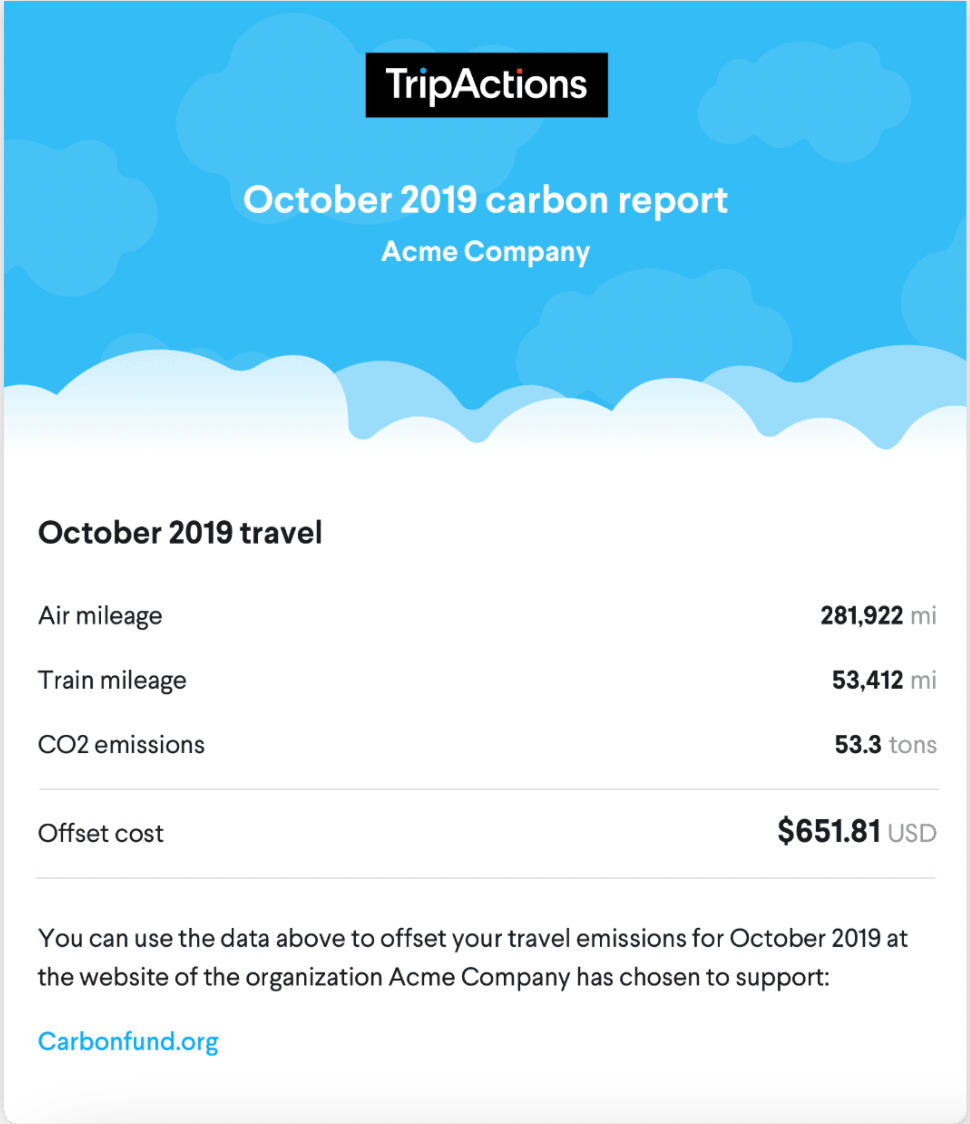Image resolution: width=970 pixels, height=1124 pixels.
Task: Select the 281,922 air mileage value
Action: point(862,616)
